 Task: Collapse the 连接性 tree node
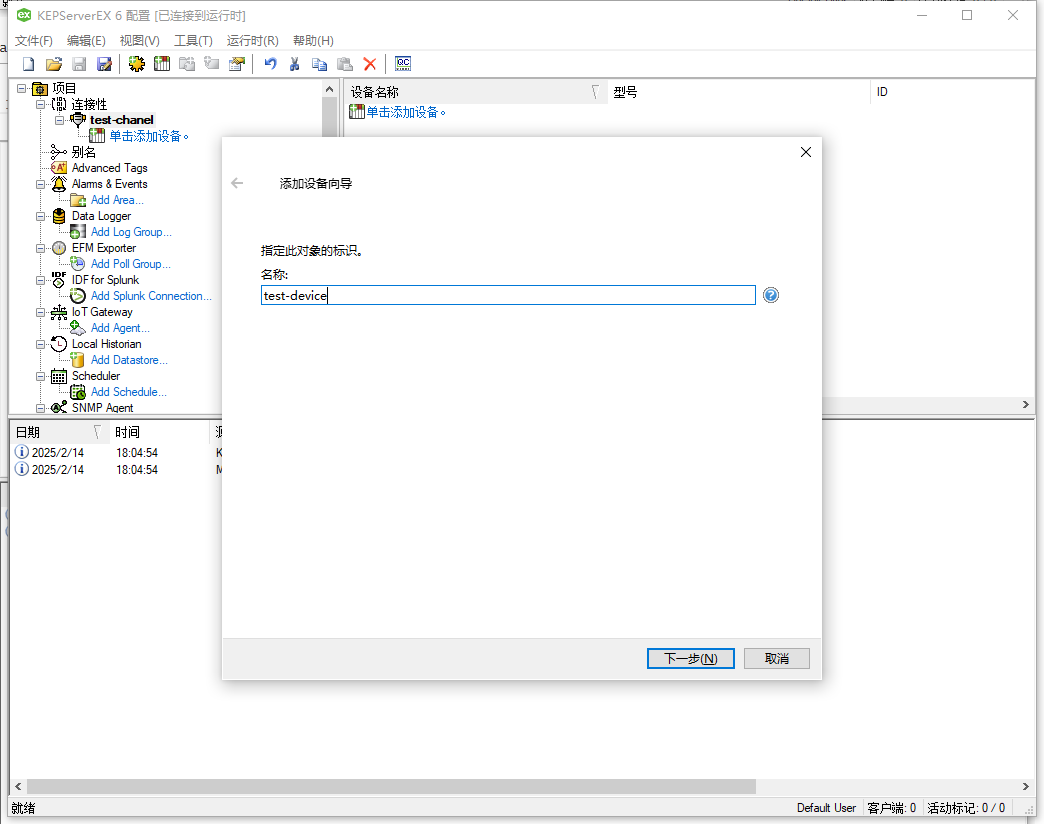(41, 104)
